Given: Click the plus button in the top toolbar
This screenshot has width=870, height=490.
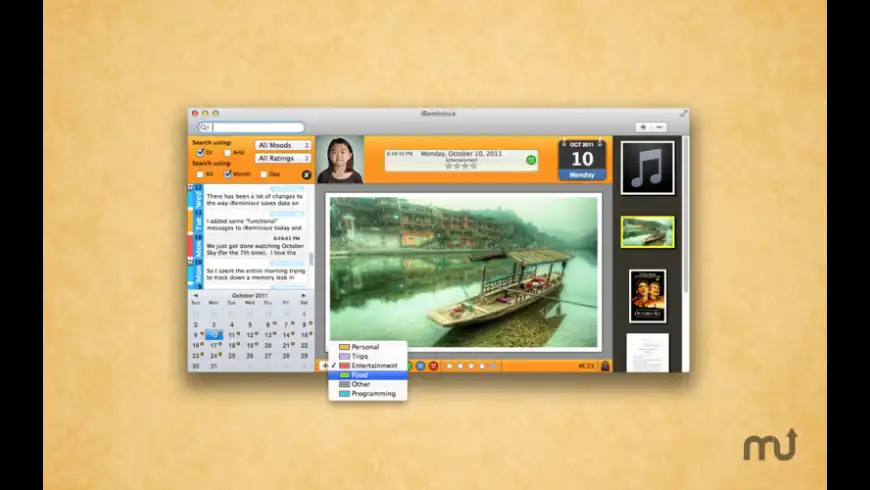Looking at the screenshot, I should [x=643, y=127].
